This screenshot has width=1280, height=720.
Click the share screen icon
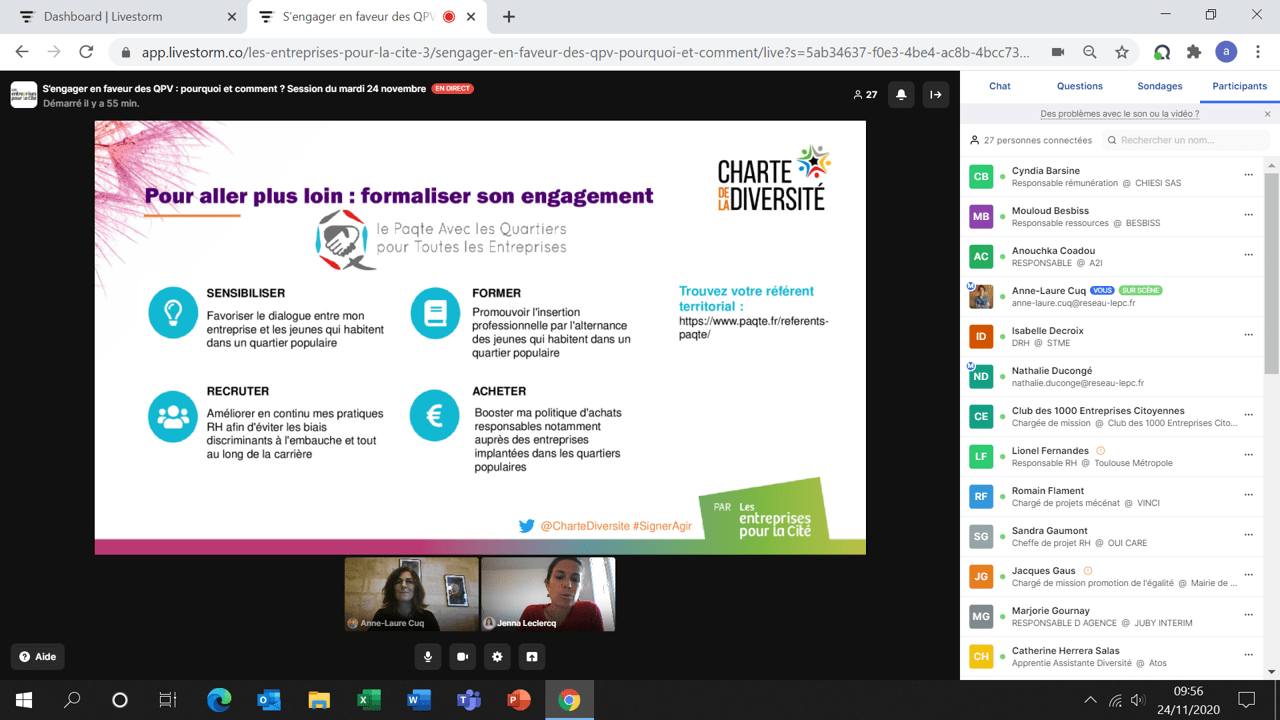pyautogui.click(x=532, y=656)
